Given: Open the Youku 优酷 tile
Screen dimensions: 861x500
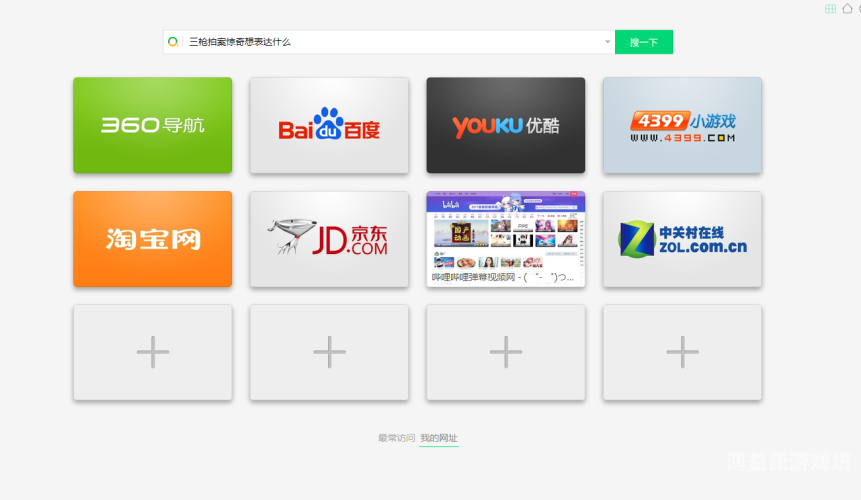Looking at the screenshot, I should [x=506, y=125].
